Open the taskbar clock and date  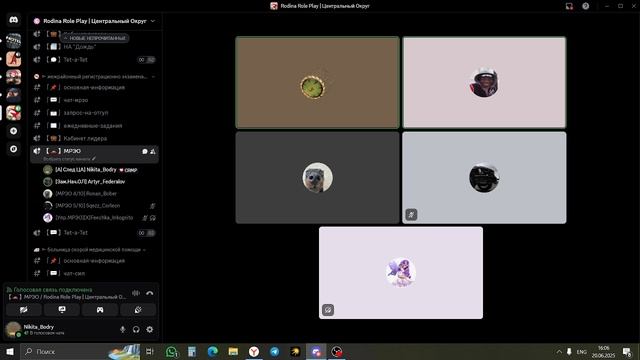tap(603, 351)
